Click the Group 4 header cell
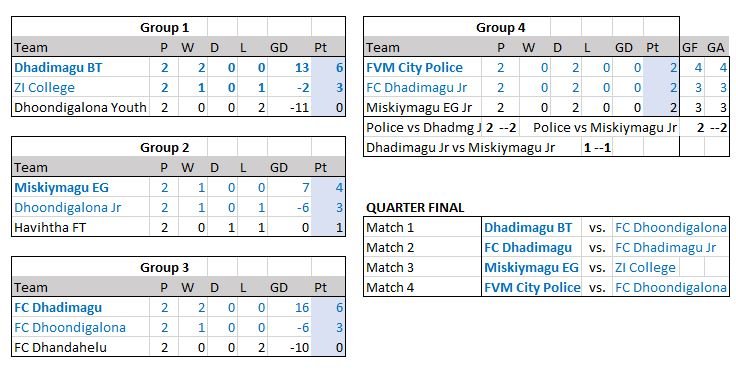This screenshot has height=376, width=736. (500, 28)
